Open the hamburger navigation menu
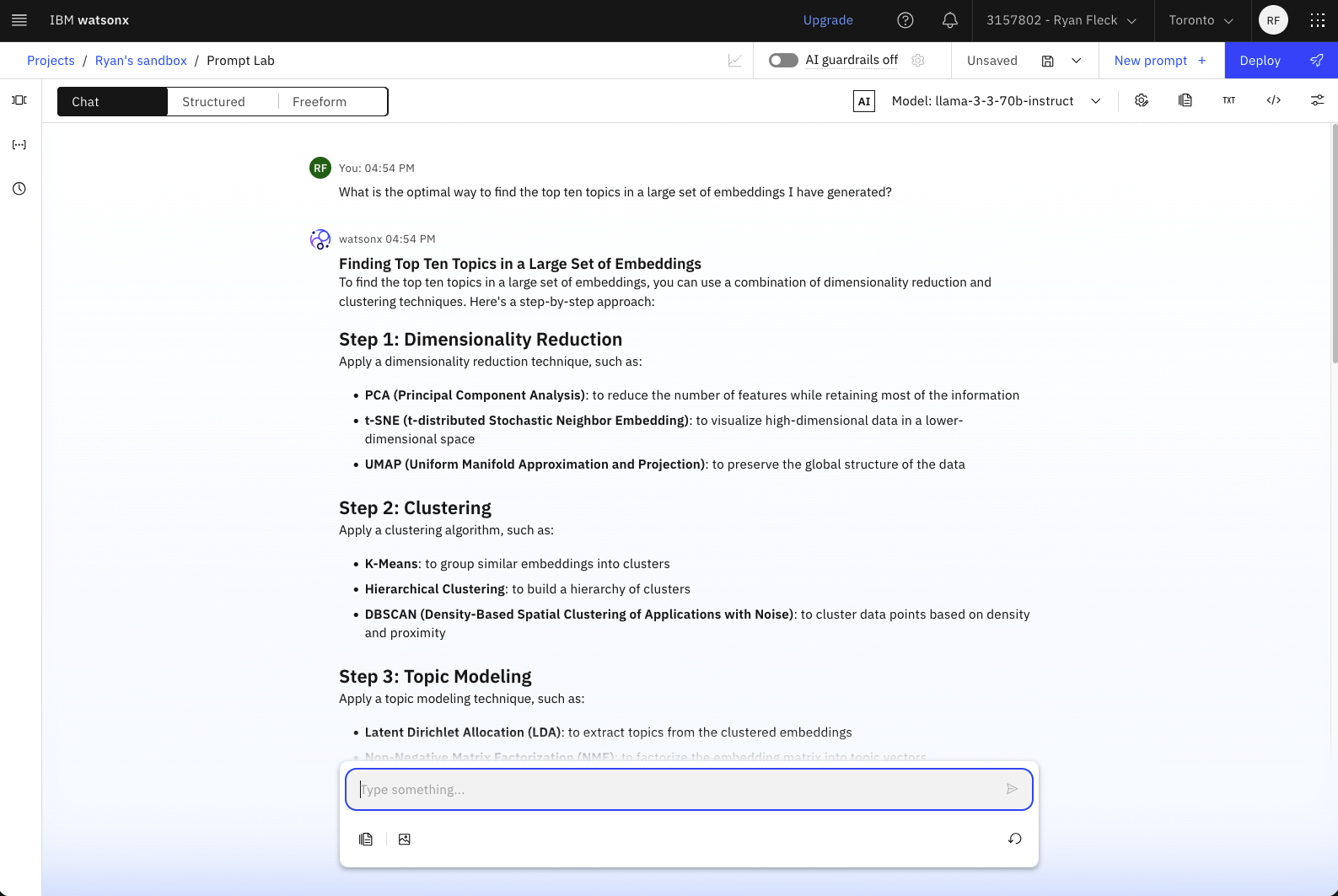Screen dimensions: 1338x896 (x=19, y=20)
